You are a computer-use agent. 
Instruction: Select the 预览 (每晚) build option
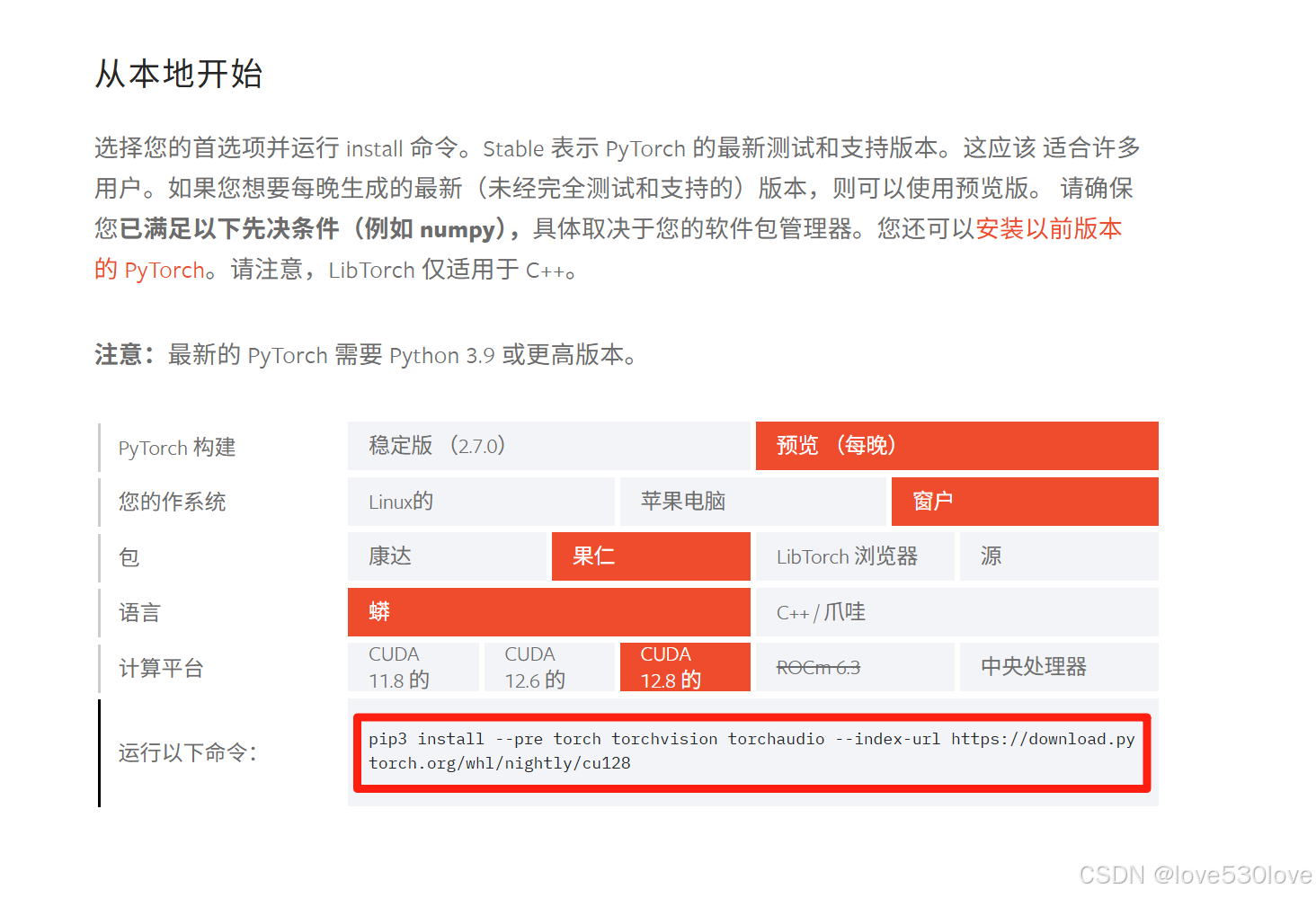tap(956, 446)
